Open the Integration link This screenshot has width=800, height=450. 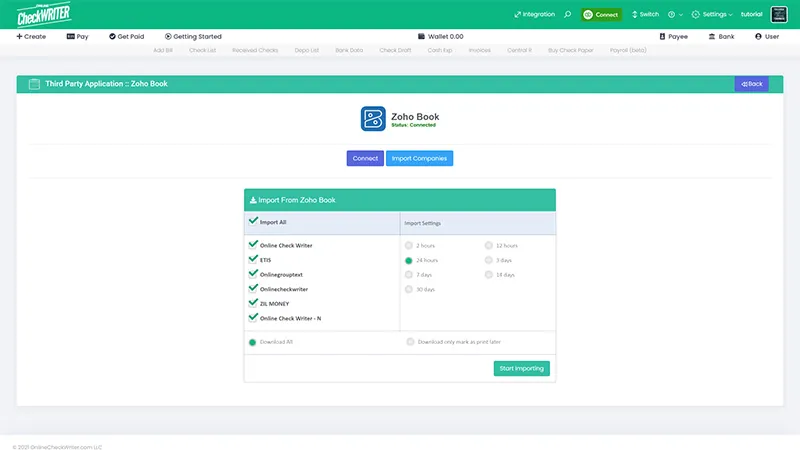pyautogui.click(x=534, y=14)
